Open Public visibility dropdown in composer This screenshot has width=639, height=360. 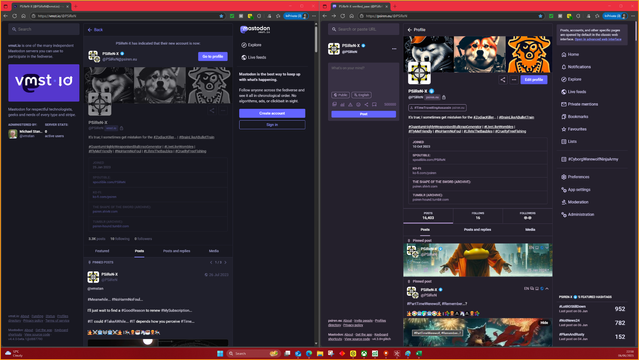pyautogui.click(x=340, y=95)
